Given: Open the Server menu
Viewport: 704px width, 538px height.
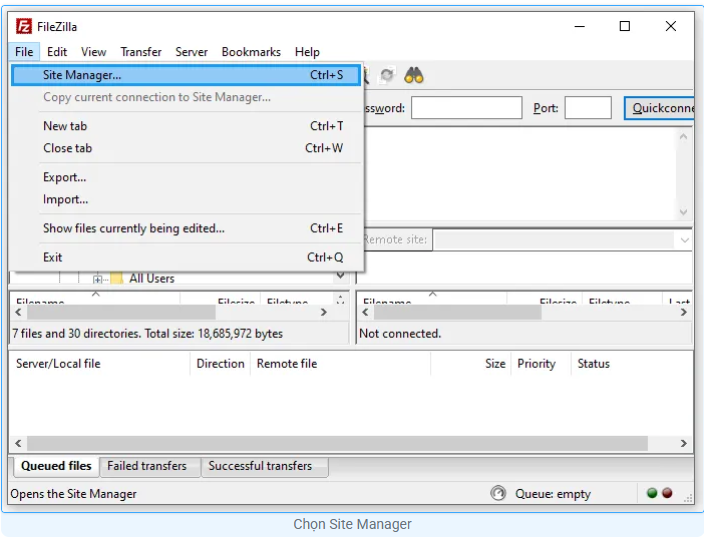Looking at the screenshot, I should coord(191,52).
